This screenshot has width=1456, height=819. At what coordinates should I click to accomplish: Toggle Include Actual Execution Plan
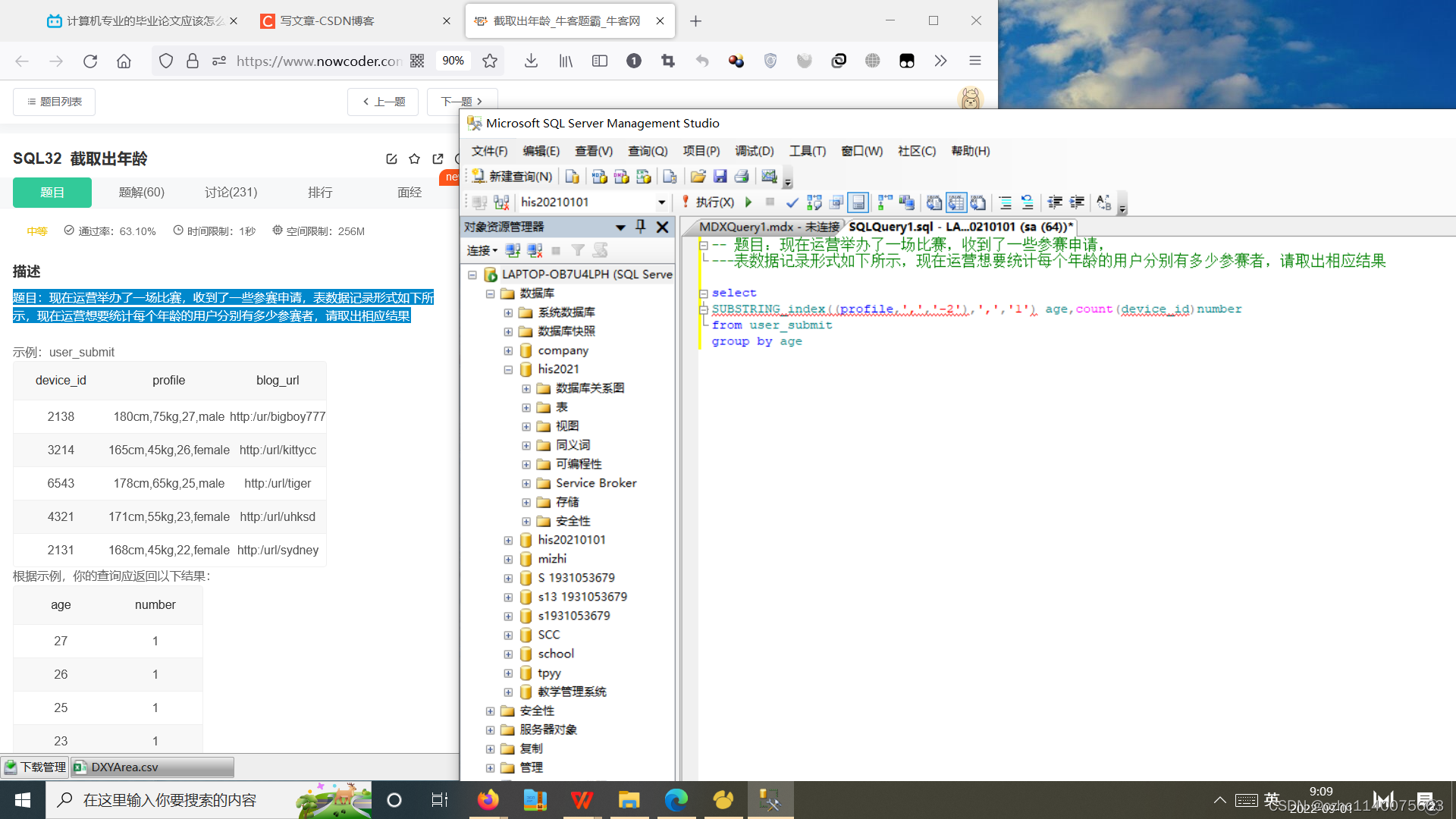[x=885, y=202]
